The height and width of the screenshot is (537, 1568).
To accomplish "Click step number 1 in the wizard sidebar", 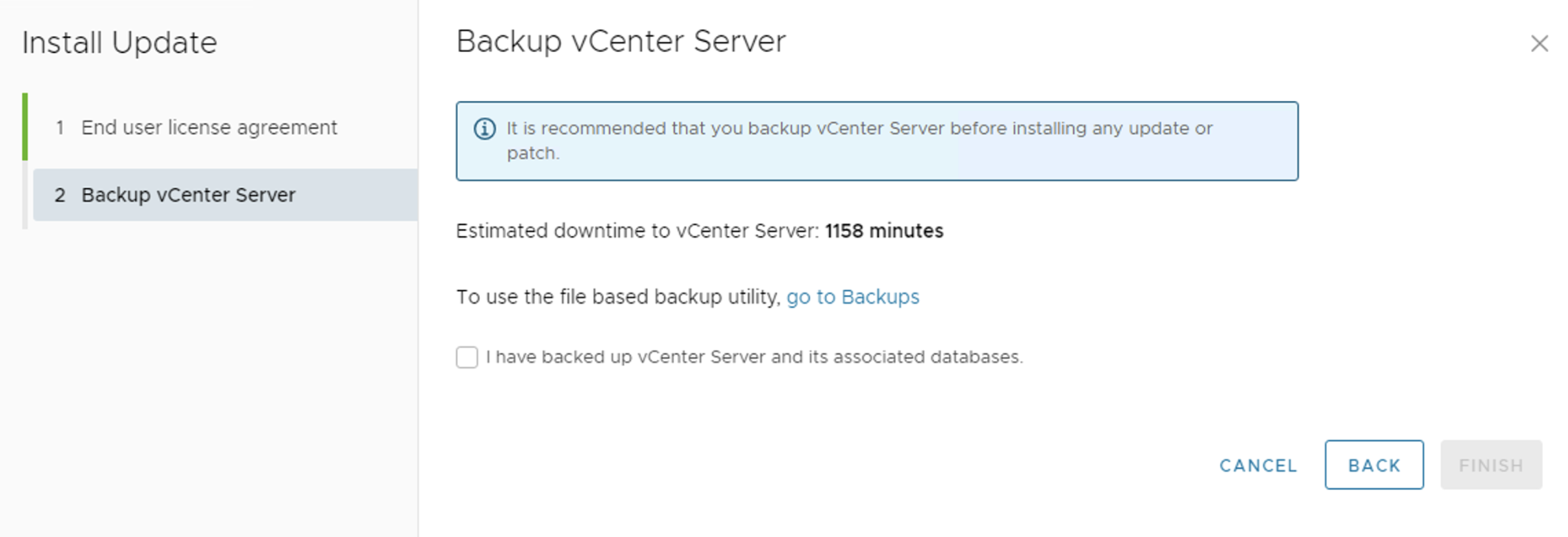I will coord(60,128).
